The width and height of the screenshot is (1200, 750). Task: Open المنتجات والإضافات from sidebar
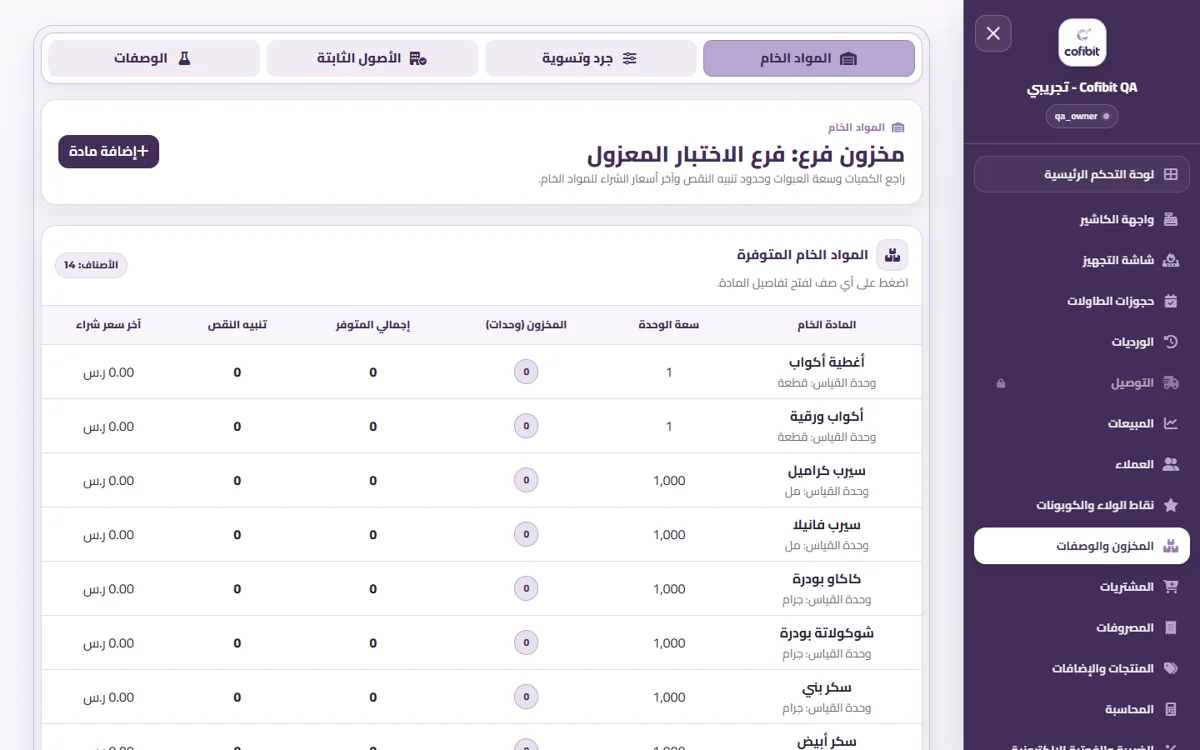[1082, 669]
